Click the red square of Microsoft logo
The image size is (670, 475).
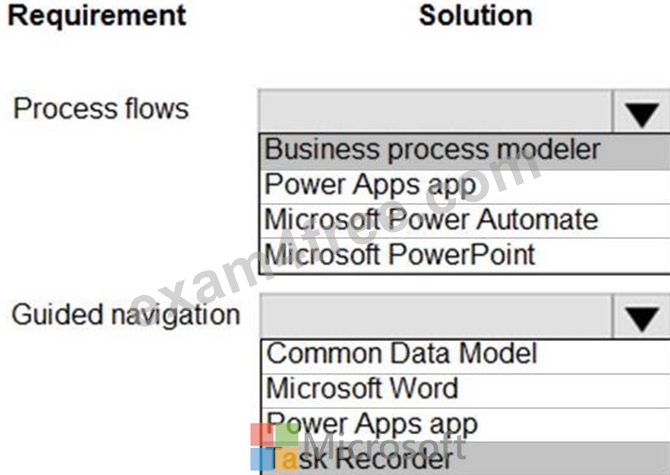point(262,434)
